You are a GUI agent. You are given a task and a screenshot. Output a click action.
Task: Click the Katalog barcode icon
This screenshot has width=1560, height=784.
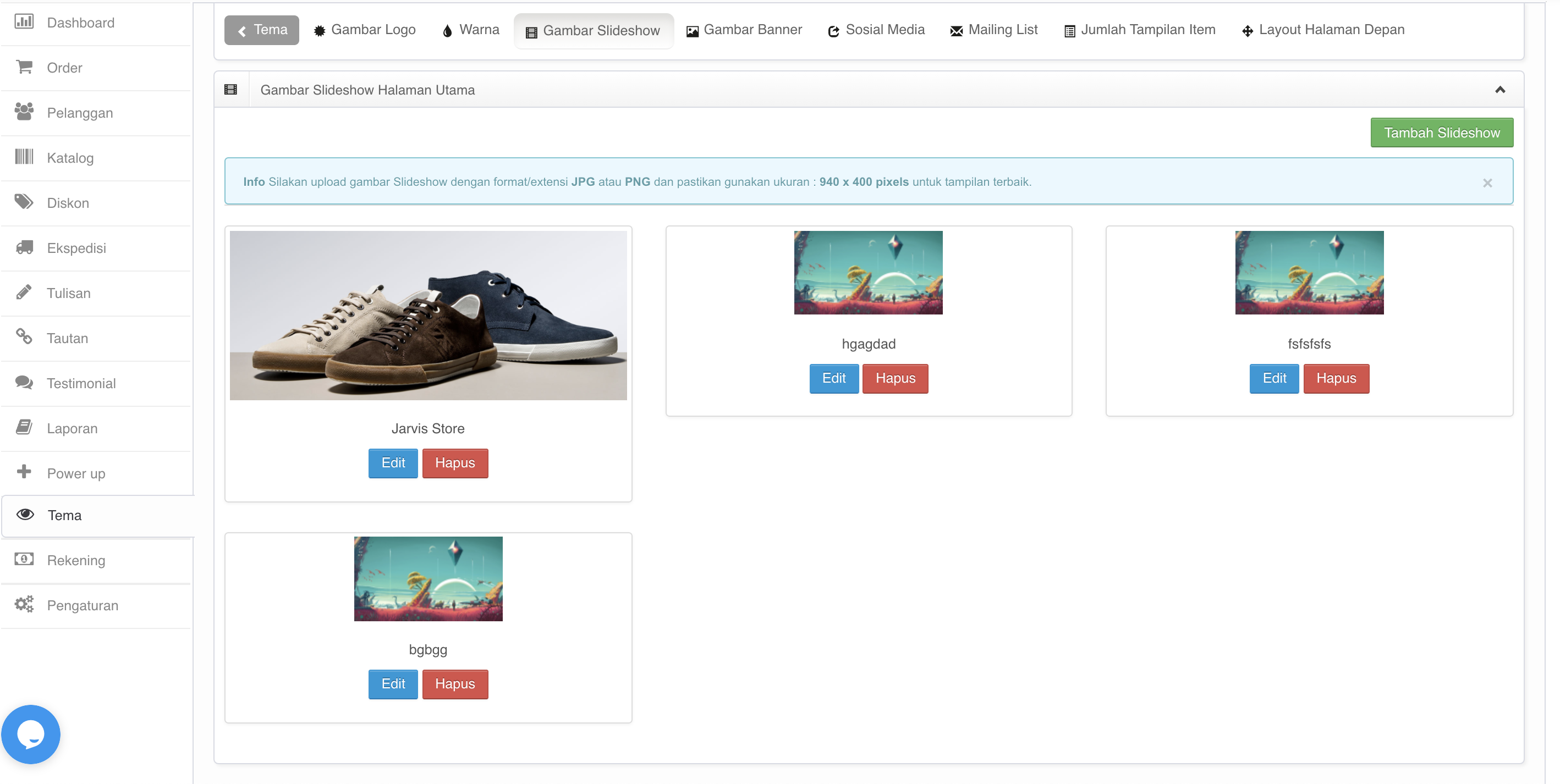(24, 157)
